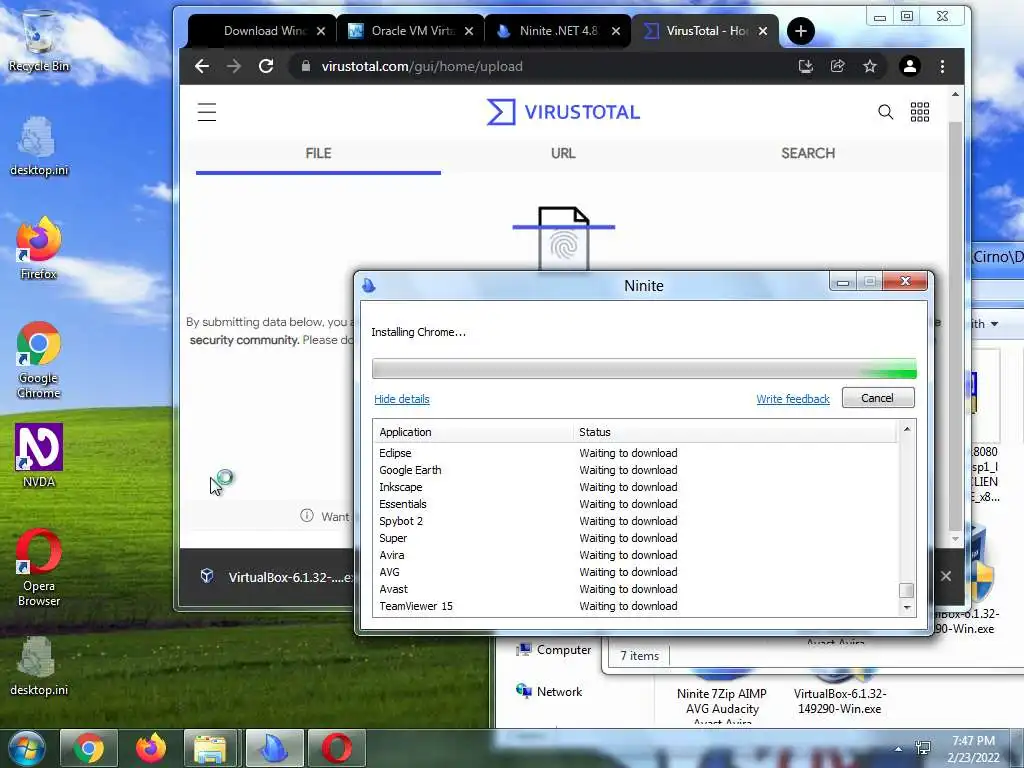Select the VirusTotal FILE tab

click(x=318, y=153)
